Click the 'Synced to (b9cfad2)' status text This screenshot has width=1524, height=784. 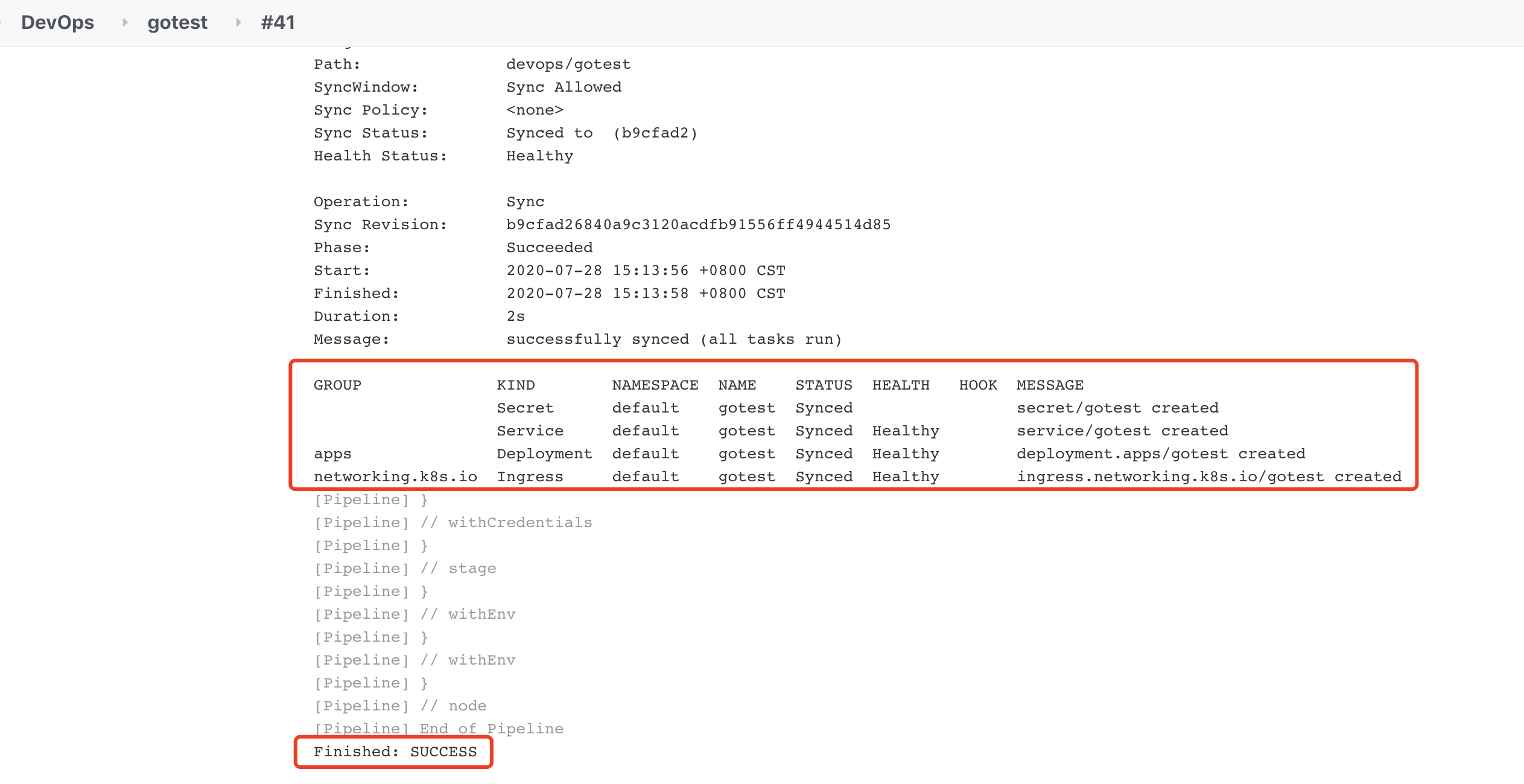point(602,133)
